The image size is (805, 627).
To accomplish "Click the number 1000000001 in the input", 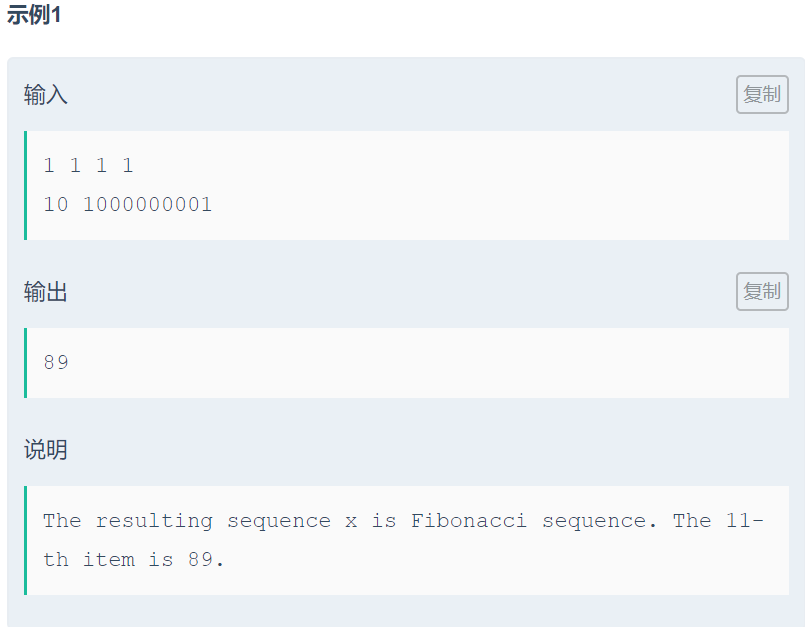I will point(147,205).
